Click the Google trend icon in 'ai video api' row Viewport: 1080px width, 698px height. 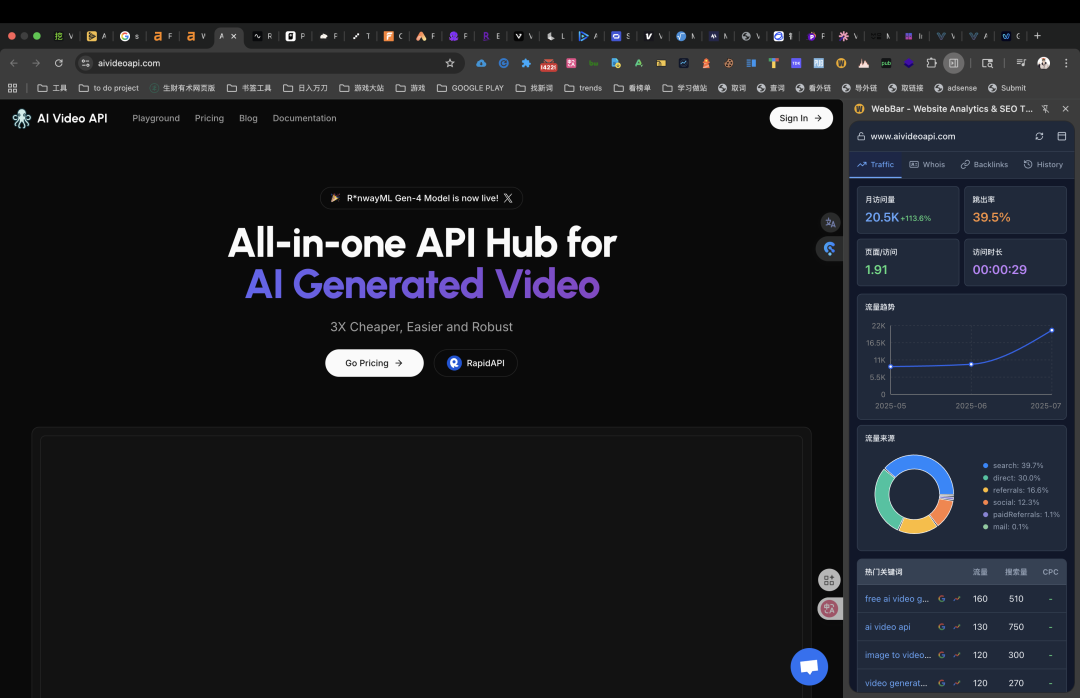pyautogui.click(x=956, y=627)
